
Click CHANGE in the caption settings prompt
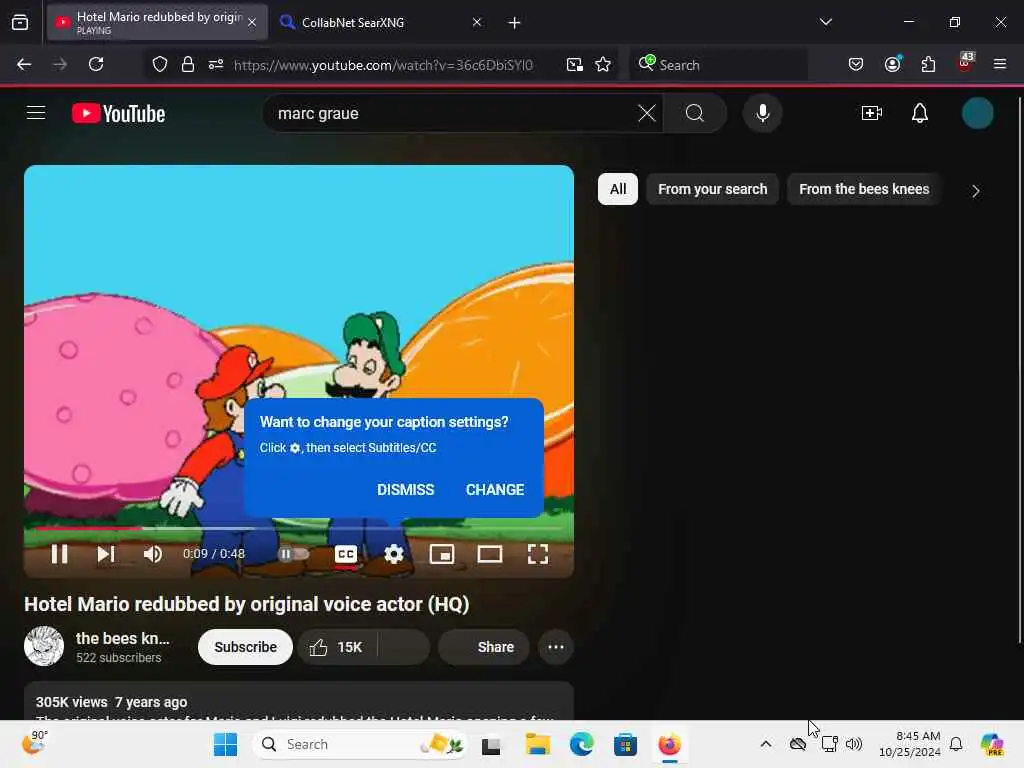pyautogui.click(x=494, y=490)
